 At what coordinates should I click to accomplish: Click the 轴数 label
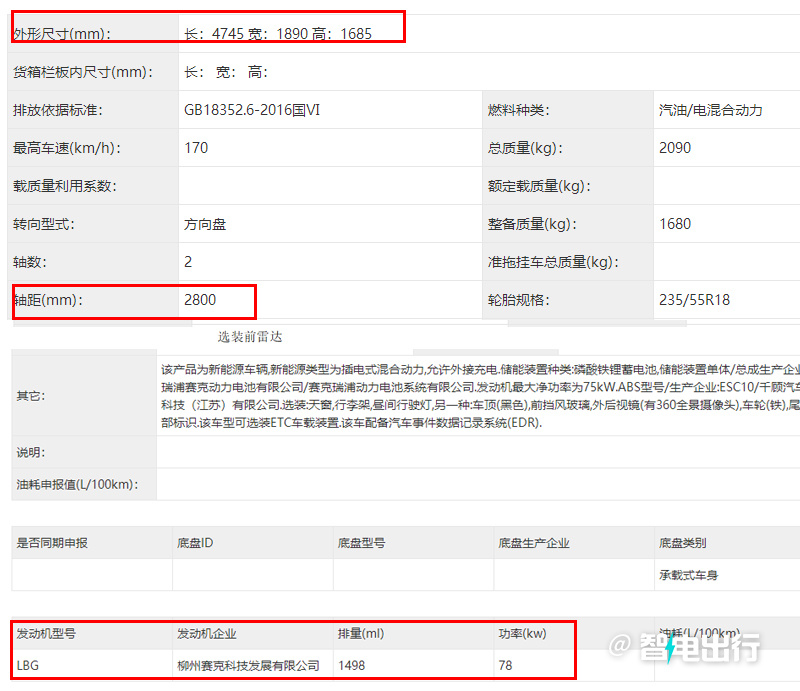point(30,262)
